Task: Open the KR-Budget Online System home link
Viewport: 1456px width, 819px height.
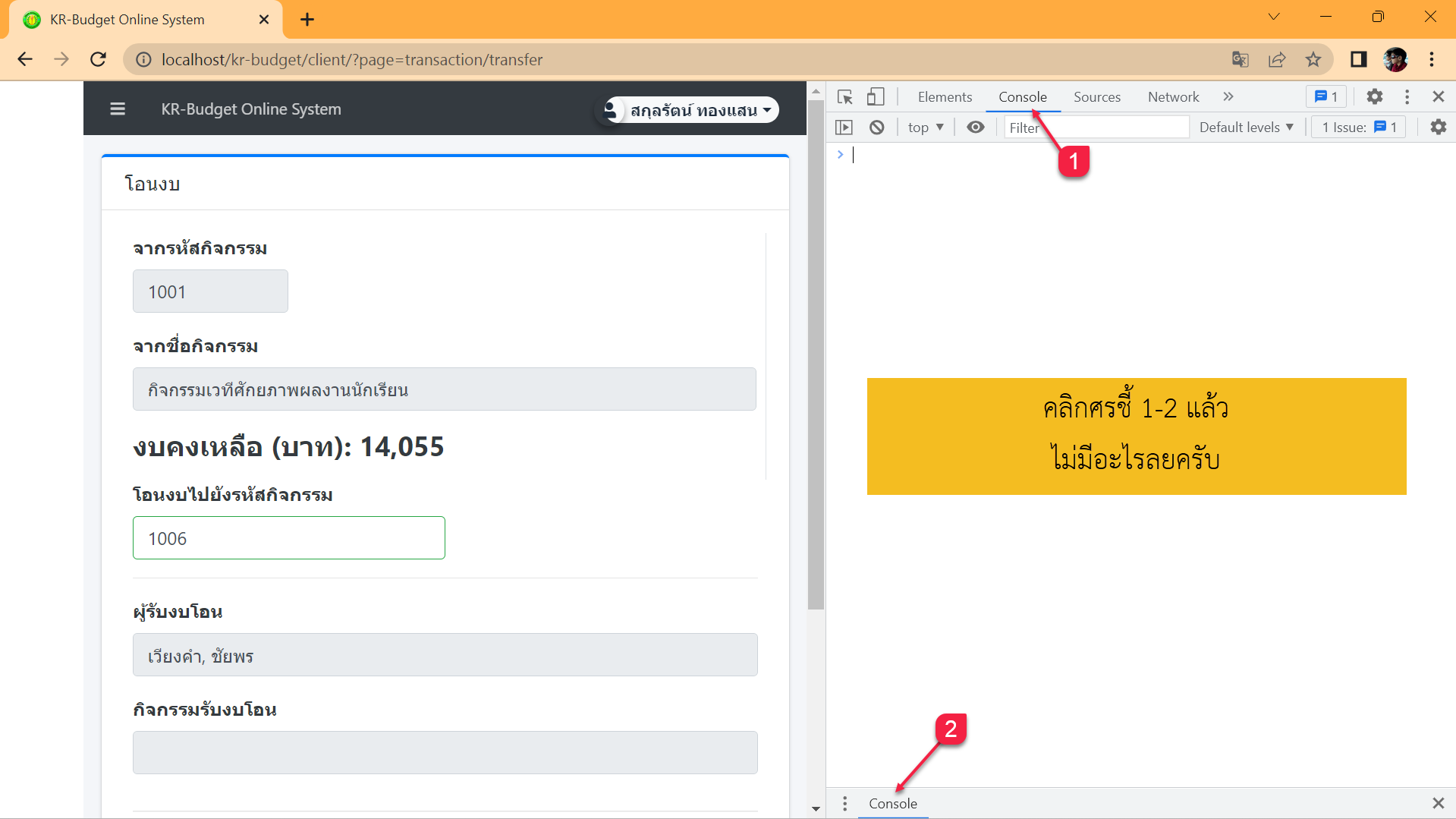Action: [x=251, y=109]
